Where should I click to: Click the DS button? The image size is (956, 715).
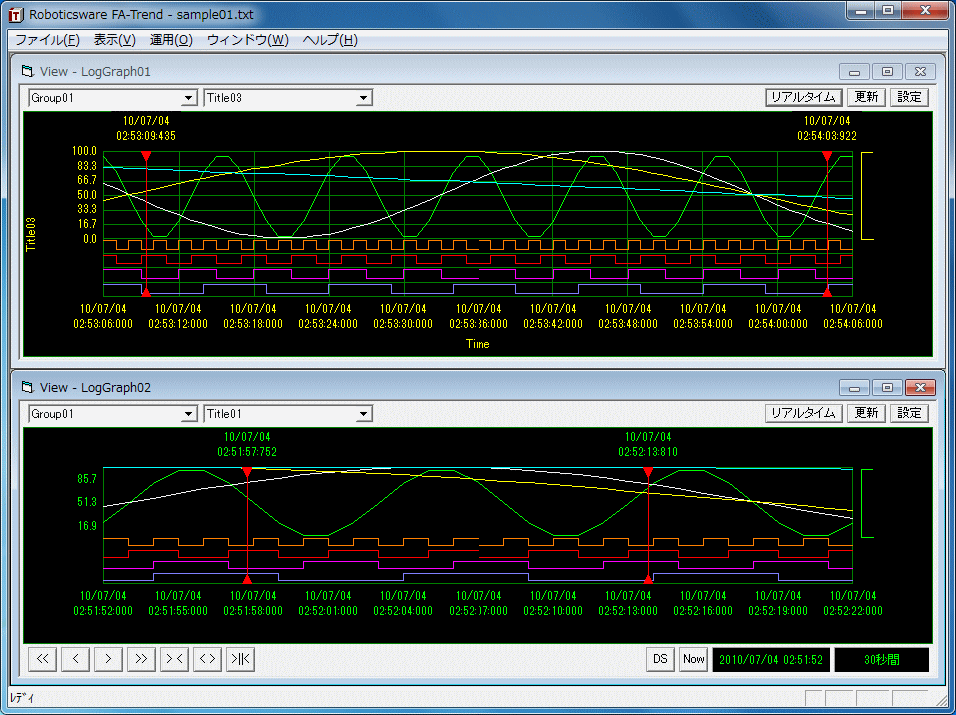(660, 659)
